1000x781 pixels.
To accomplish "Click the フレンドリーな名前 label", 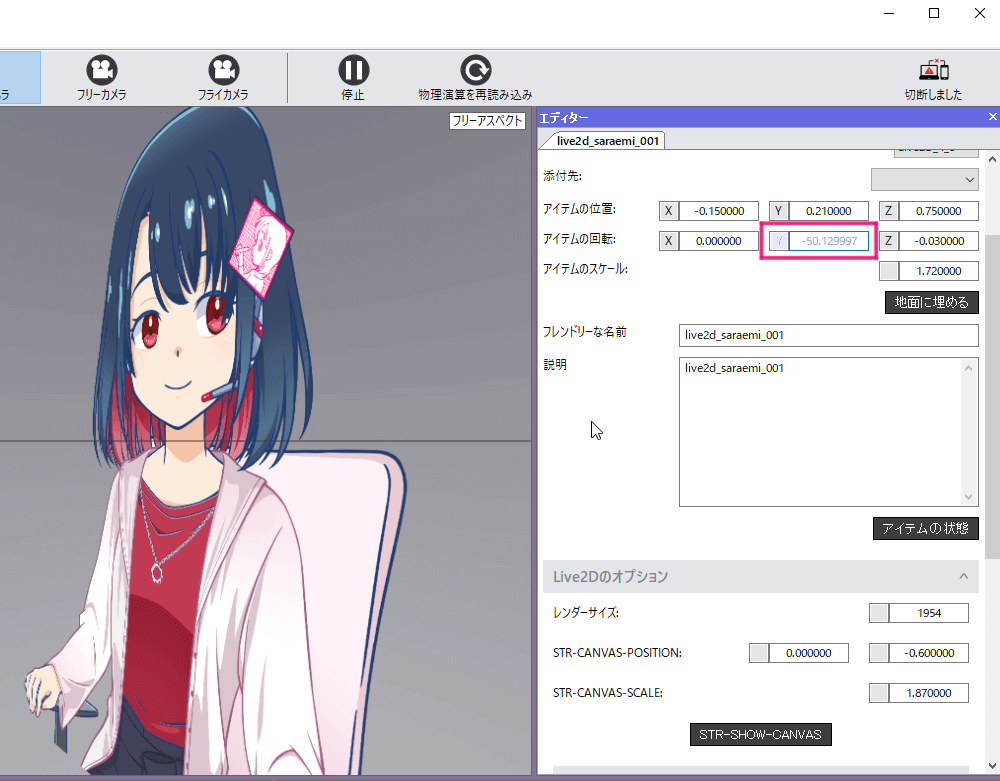I will pyautogui.click(x=585, y=332).
